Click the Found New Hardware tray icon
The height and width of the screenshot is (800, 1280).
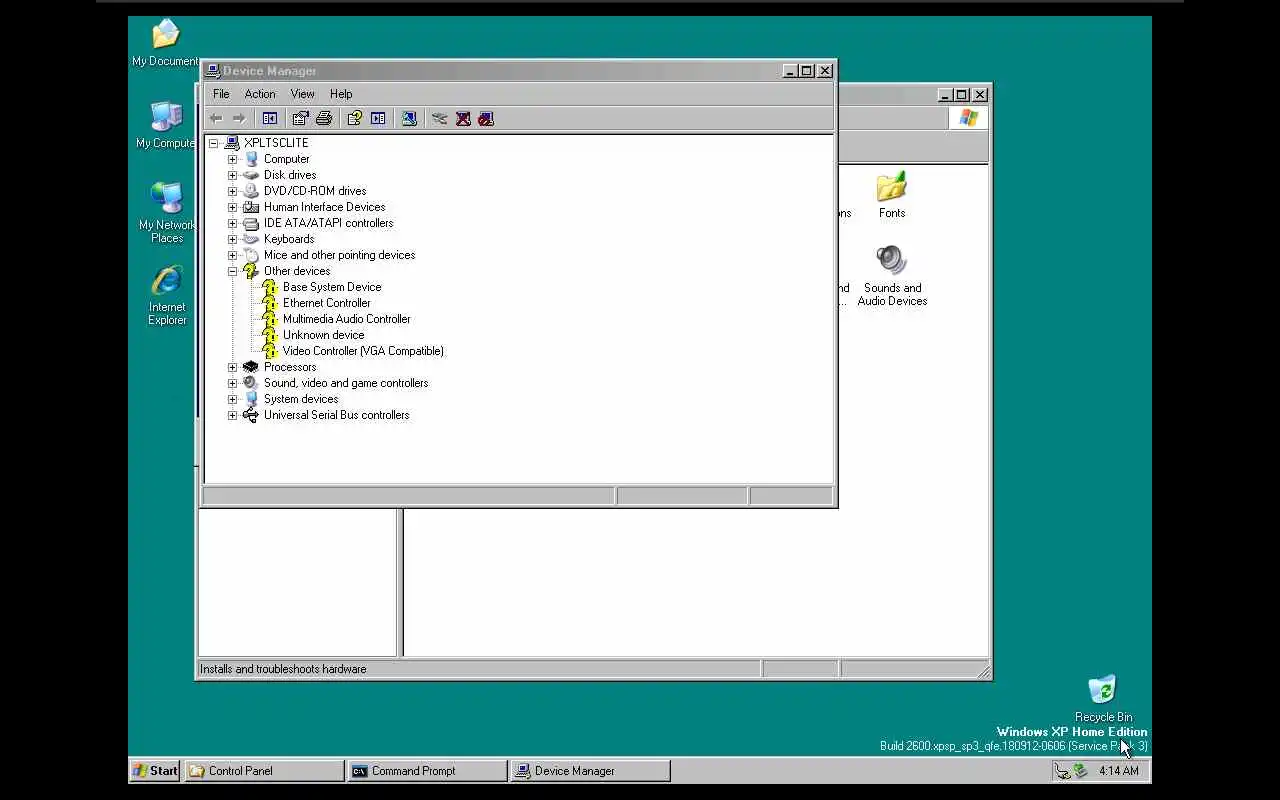(x=1062, y=771)
